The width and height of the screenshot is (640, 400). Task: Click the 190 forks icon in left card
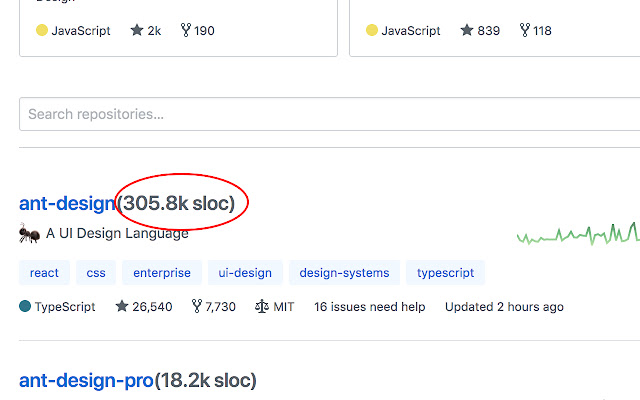[x=186, y=30]
